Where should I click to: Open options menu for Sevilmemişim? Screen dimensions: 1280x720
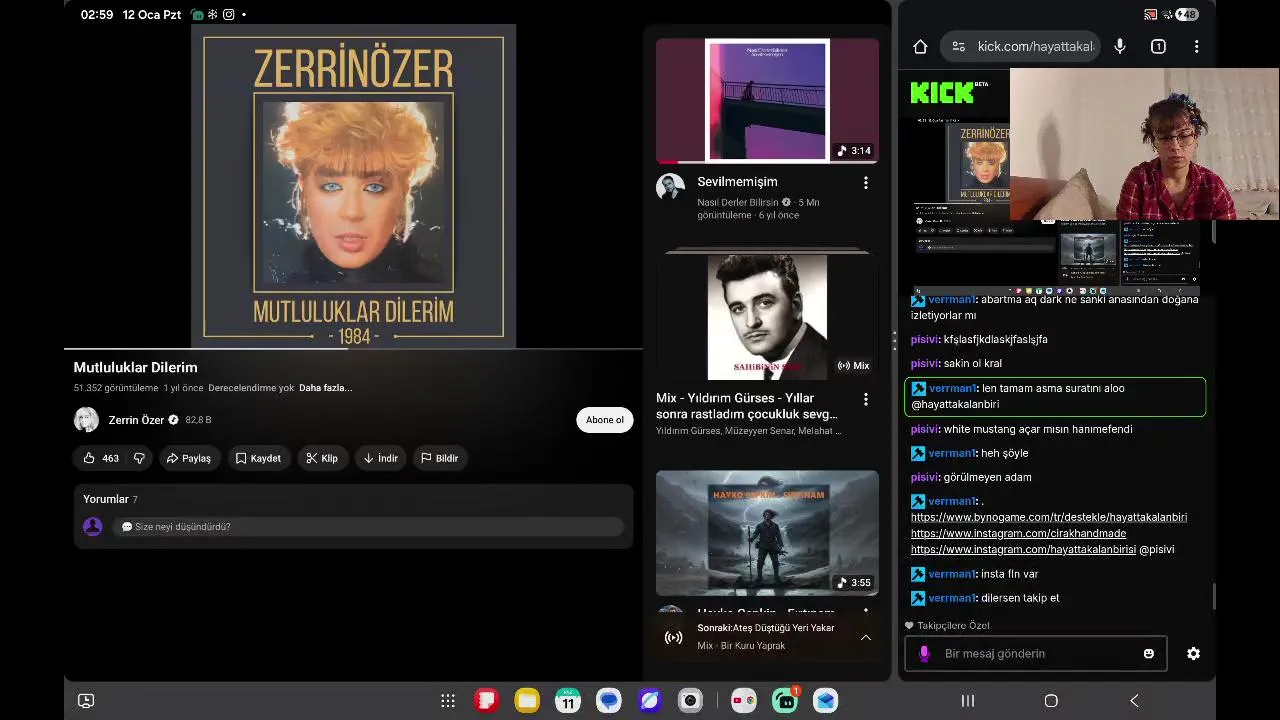pyautogui.click(x=866, y=183)
